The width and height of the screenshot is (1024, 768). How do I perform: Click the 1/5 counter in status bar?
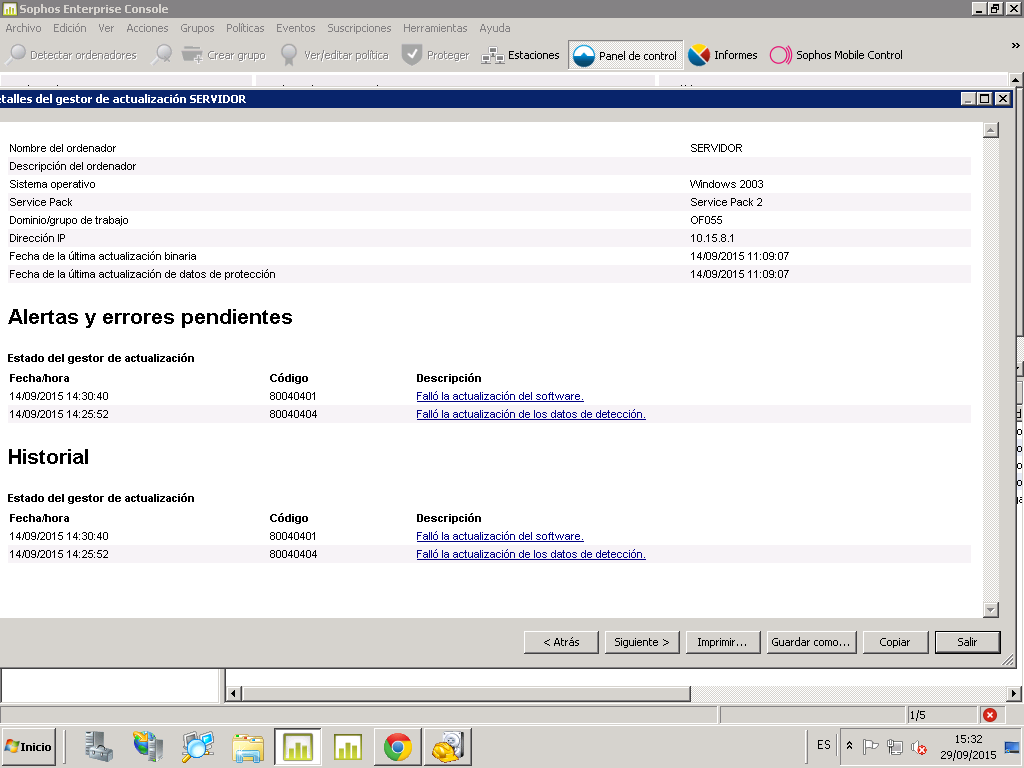tap(918, 715)
